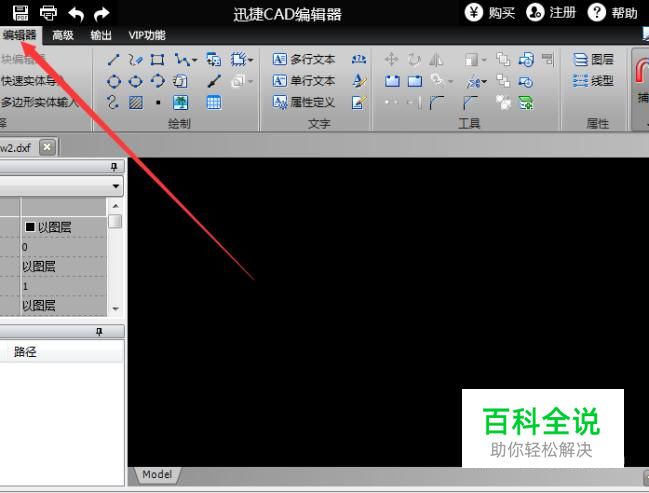Select the Point drawing tool
This screenshot has width=649, height=493.
click(x=158, y=102)
